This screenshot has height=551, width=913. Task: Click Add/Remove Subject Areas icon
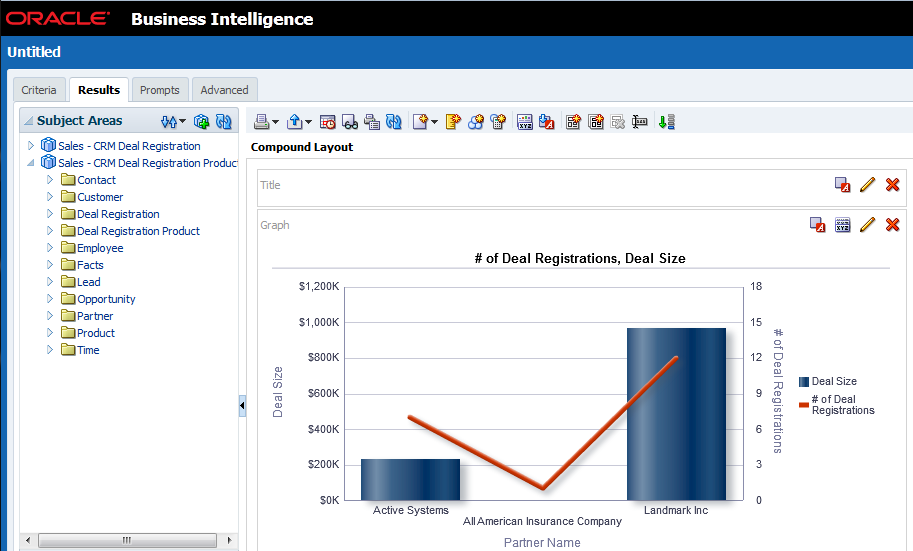coord(201,121)
